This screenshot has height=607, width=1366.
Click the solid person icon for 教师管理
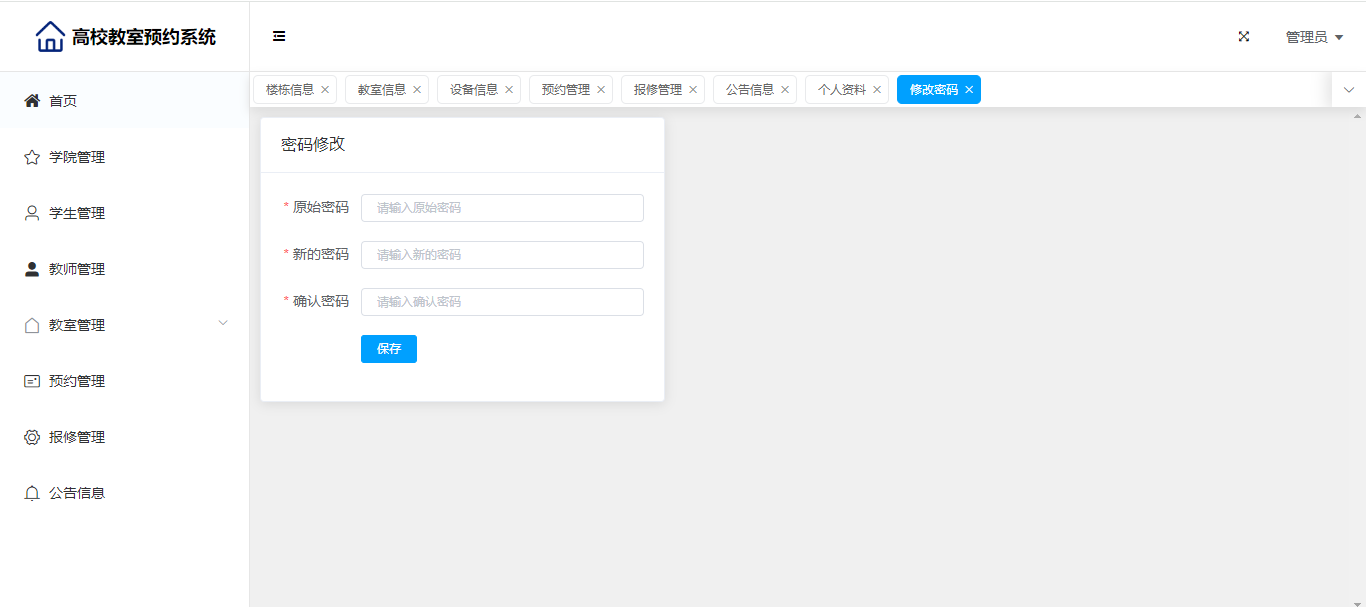(x=32, y=269)
